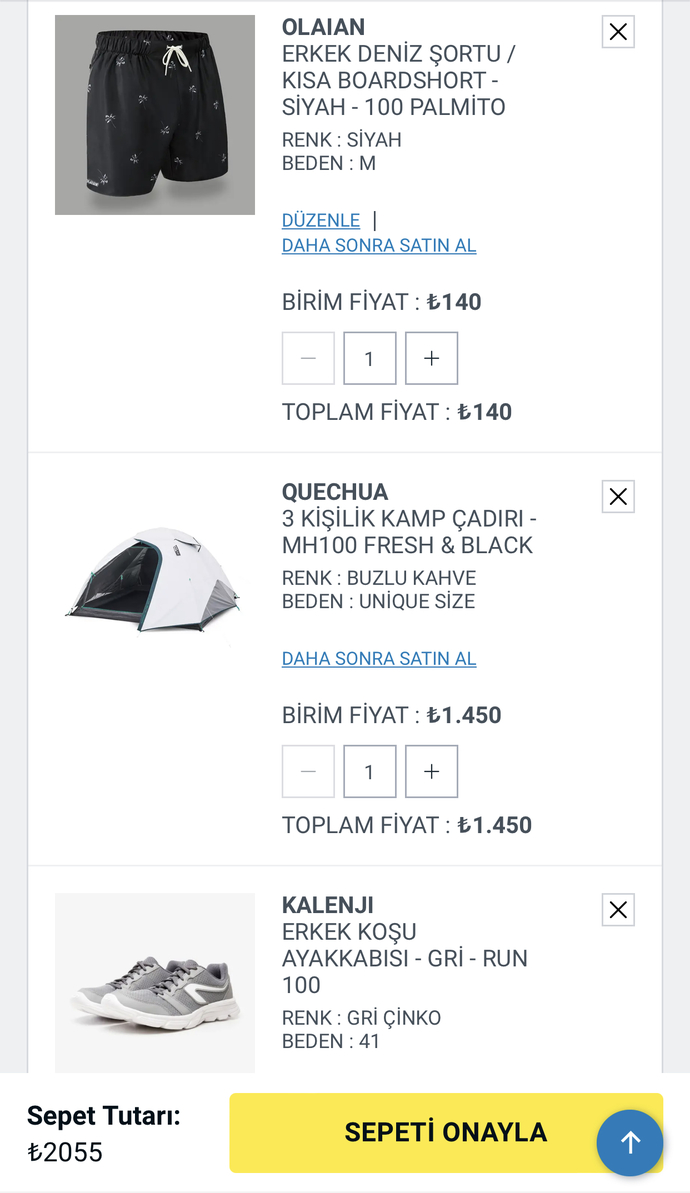This screenshot has height=1193, width=690.
Task: Open the Quechua tent product image
Action: pyautogui.click(x=155, y=580)
